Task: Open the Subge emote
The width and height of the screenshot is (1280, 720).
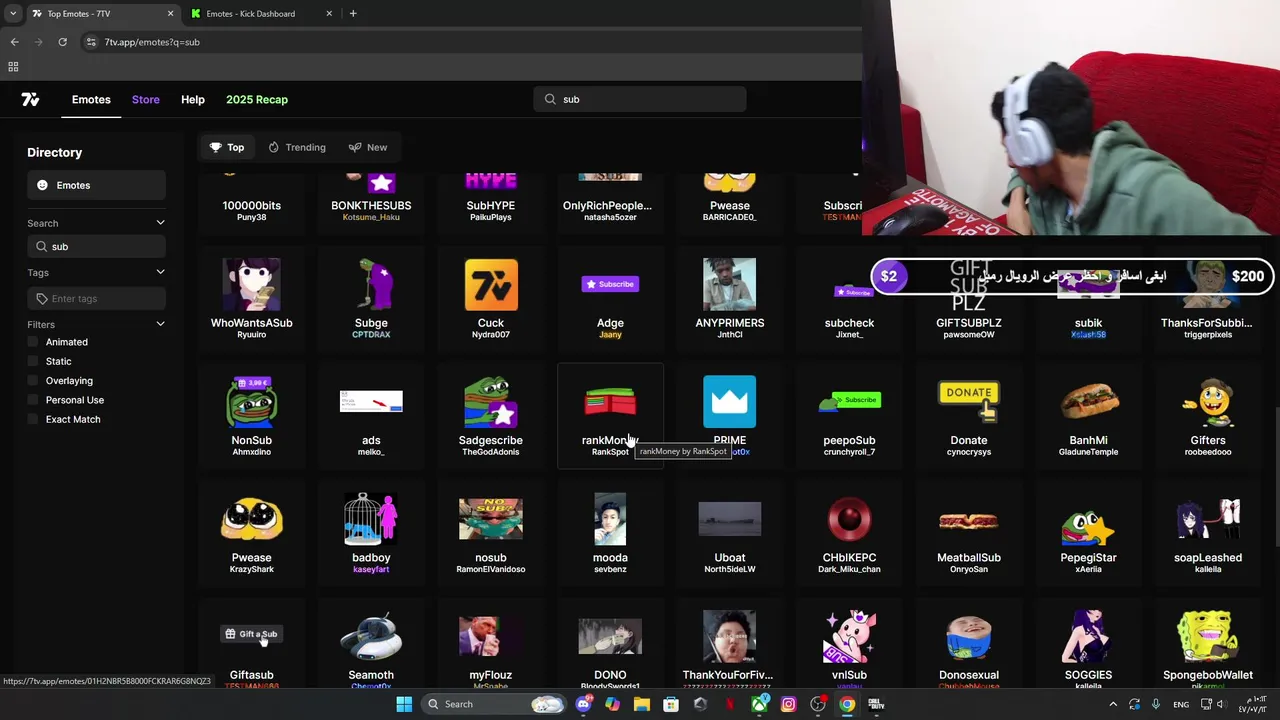Action: tap(371, 298)
